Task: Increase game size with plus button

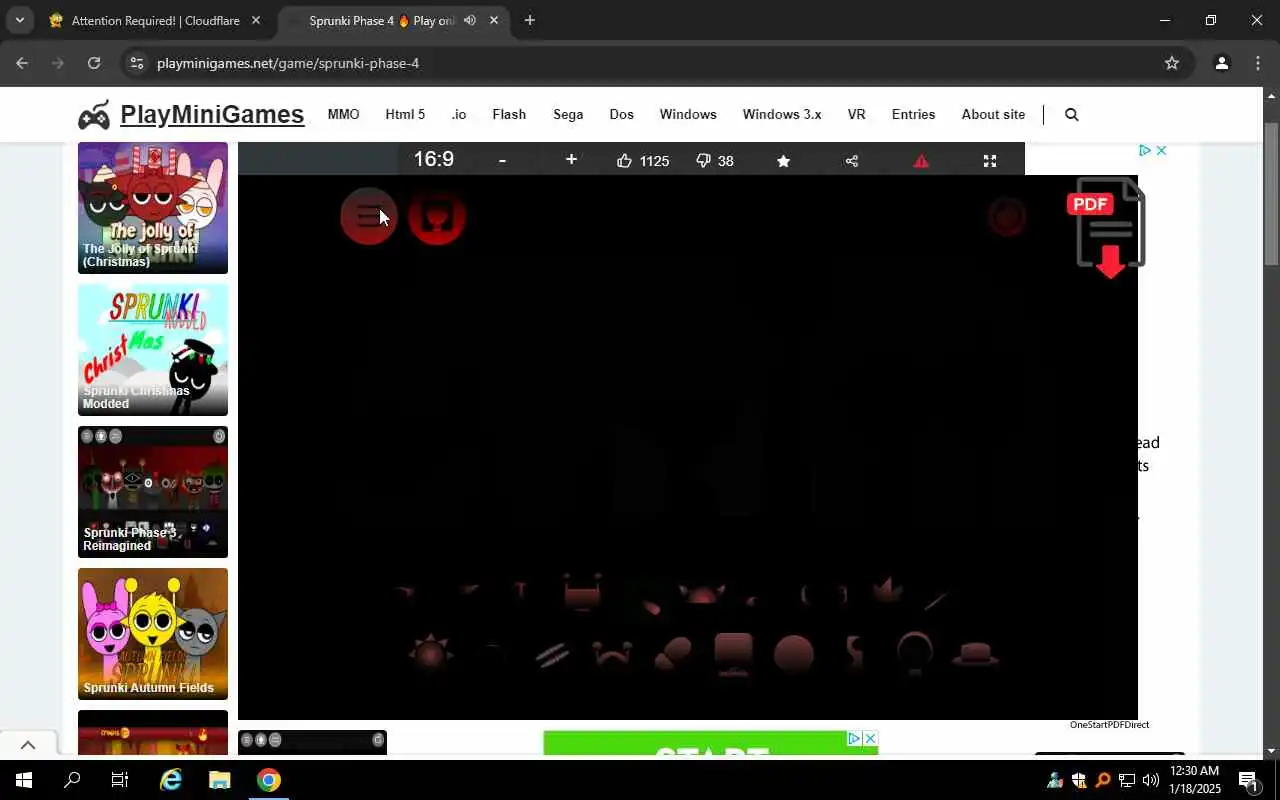Action: [x=571, y=160]
